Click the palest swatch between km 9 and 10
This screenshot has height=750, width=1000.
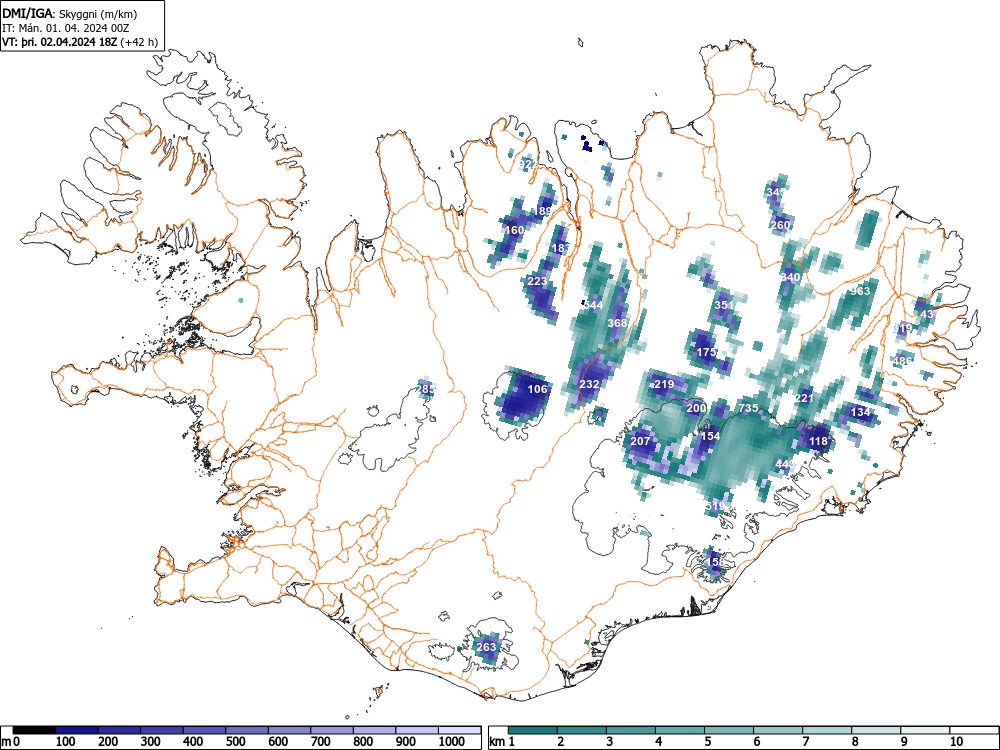(926, 730)
